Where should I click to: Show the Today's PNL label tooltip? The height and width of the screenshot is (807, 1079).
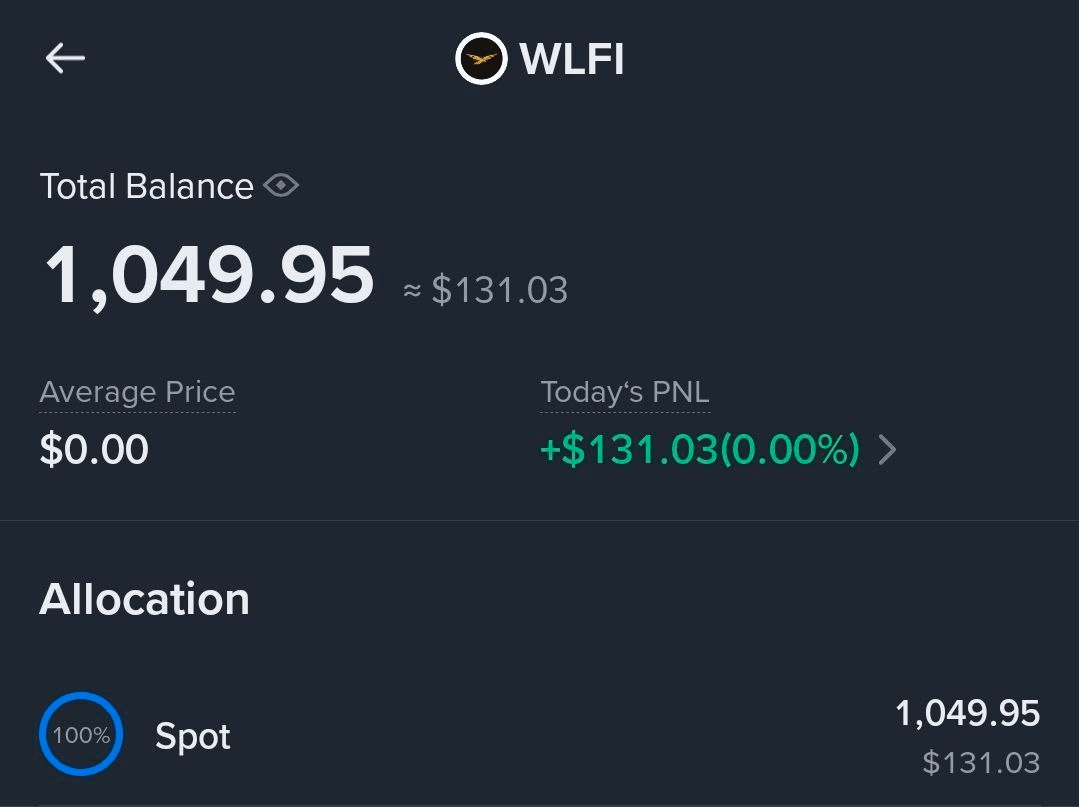pos(624,392)
